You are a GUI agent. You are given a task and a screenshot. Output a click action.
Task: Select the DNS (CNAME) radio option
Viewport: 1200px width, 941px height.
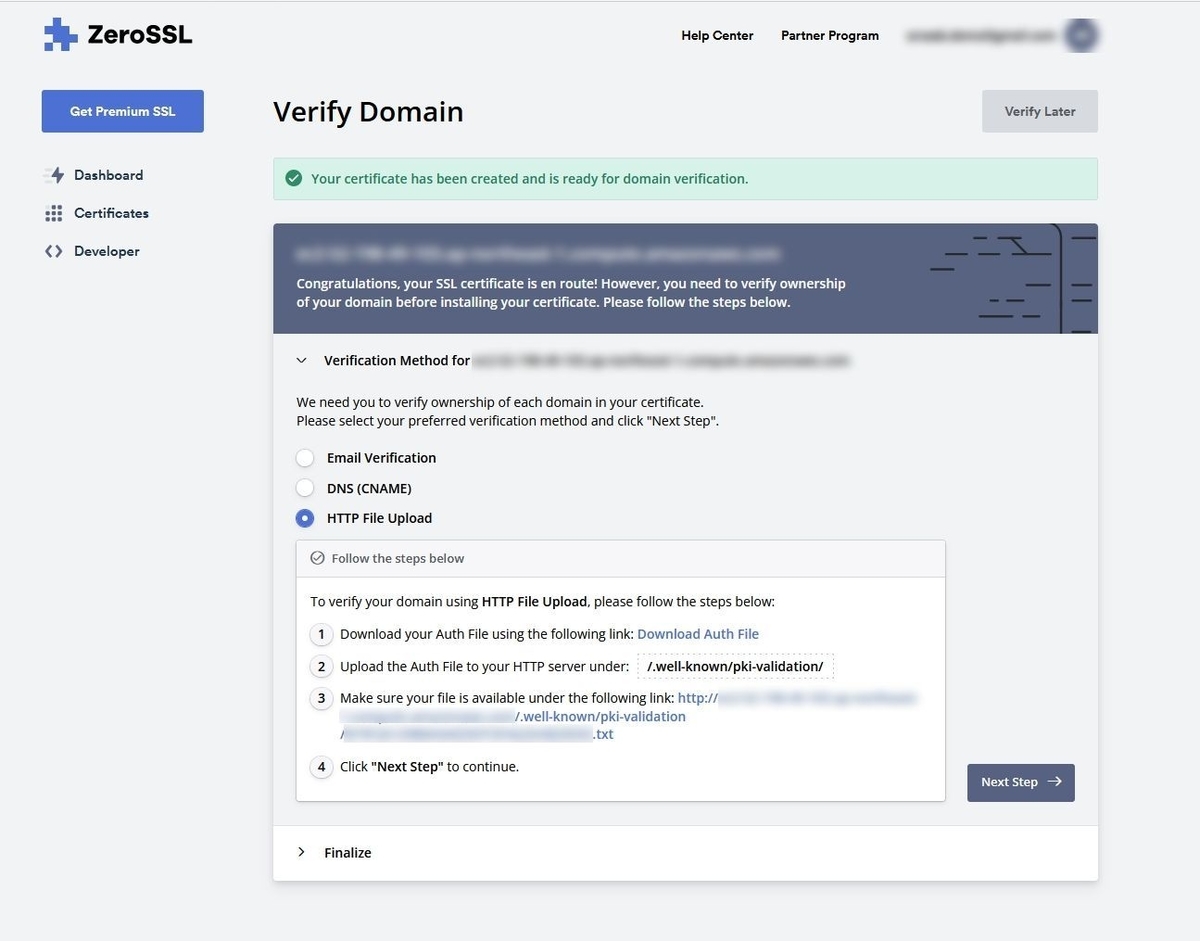point(305,488)
